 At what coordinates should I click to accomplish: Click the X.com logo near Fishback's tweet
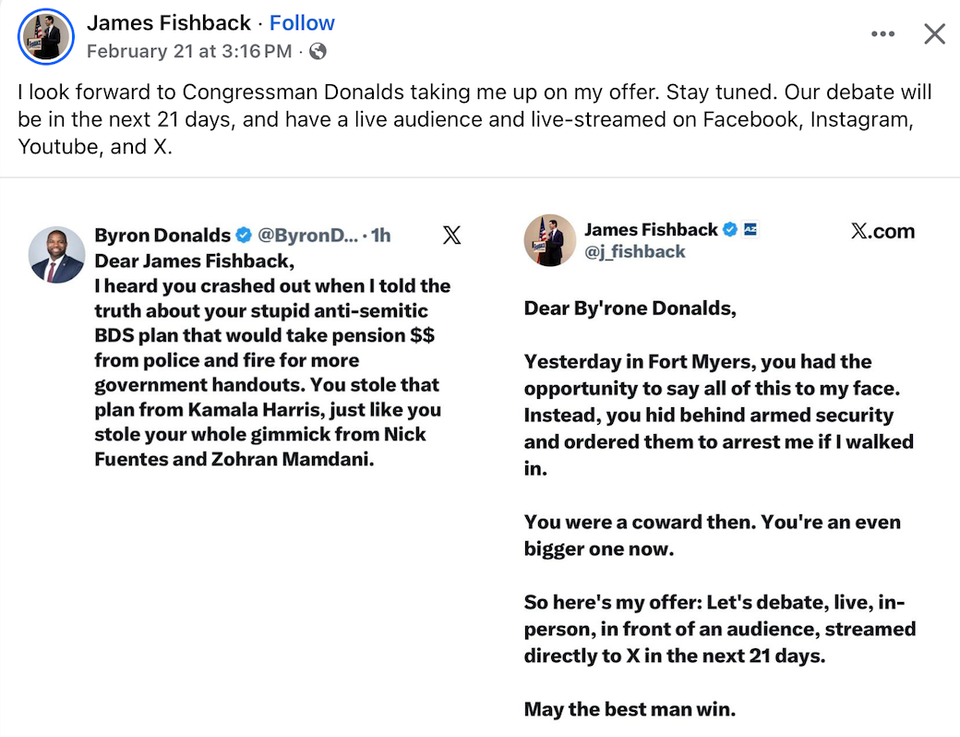click(x=882, y=231)
